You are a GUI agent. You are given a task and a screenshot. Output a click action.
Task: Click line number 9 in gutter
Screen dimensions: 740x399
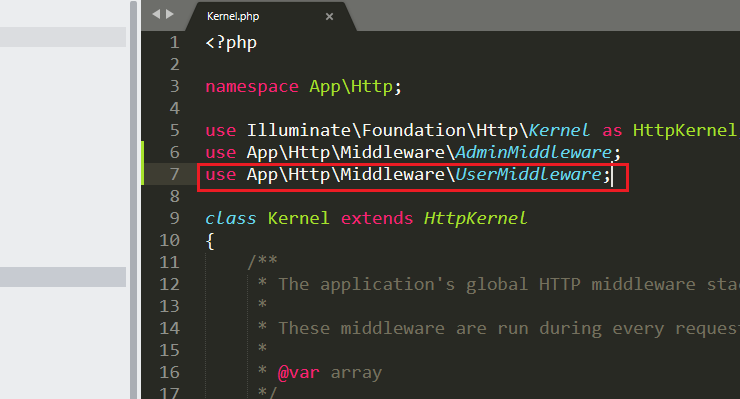pyautogui.click(x=175, y=218)
